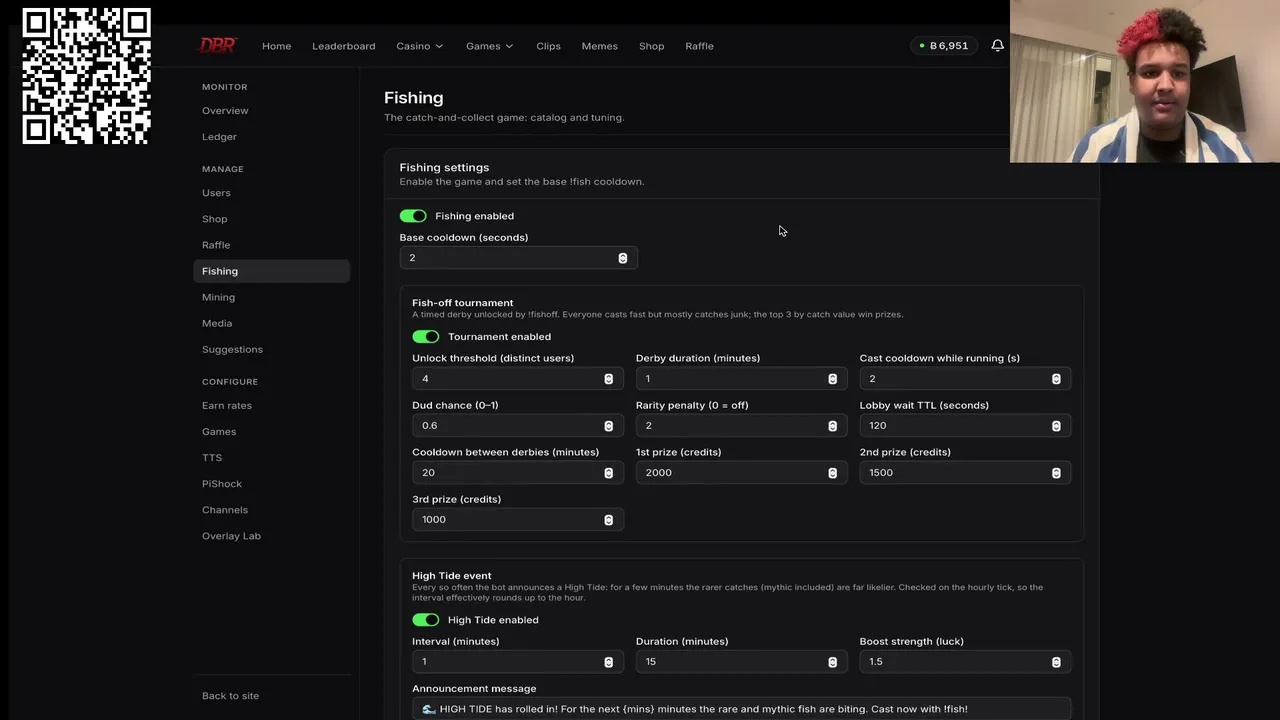Click Back to site link
This screenshot has width=1280, height=720.
click(230, 696)
